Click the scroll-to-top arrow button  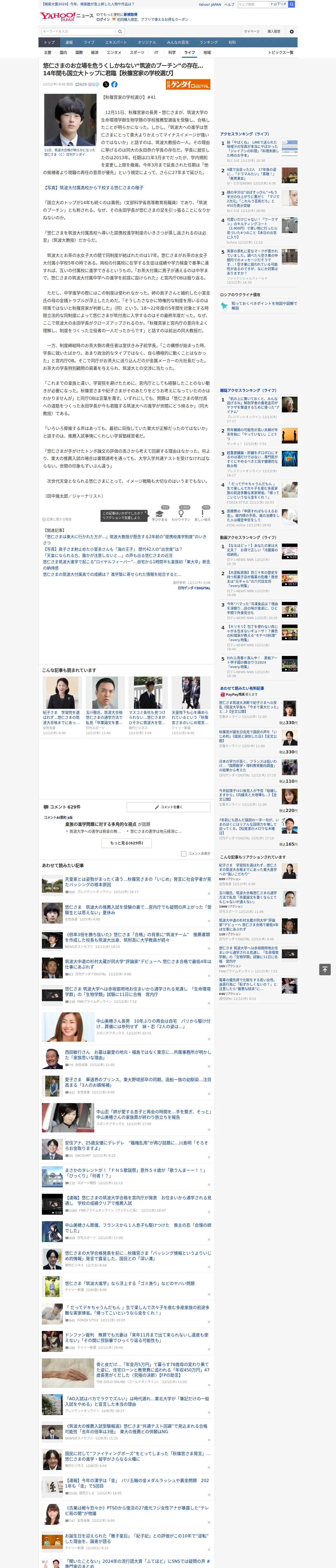tap(325, 969)
